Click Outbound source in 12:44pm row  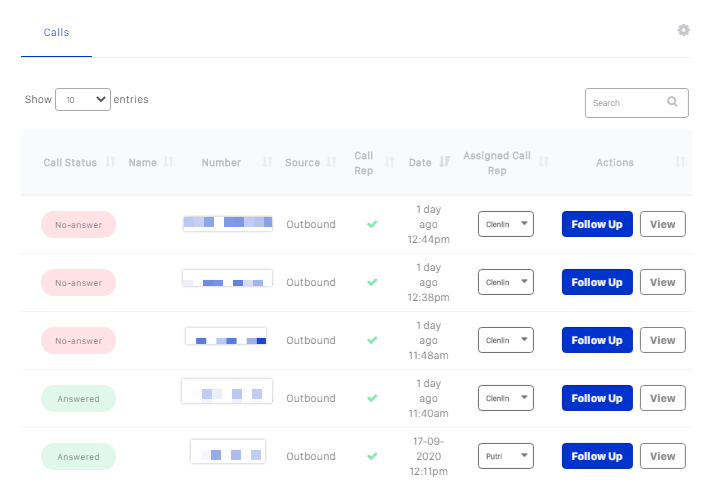coord(311,224)
